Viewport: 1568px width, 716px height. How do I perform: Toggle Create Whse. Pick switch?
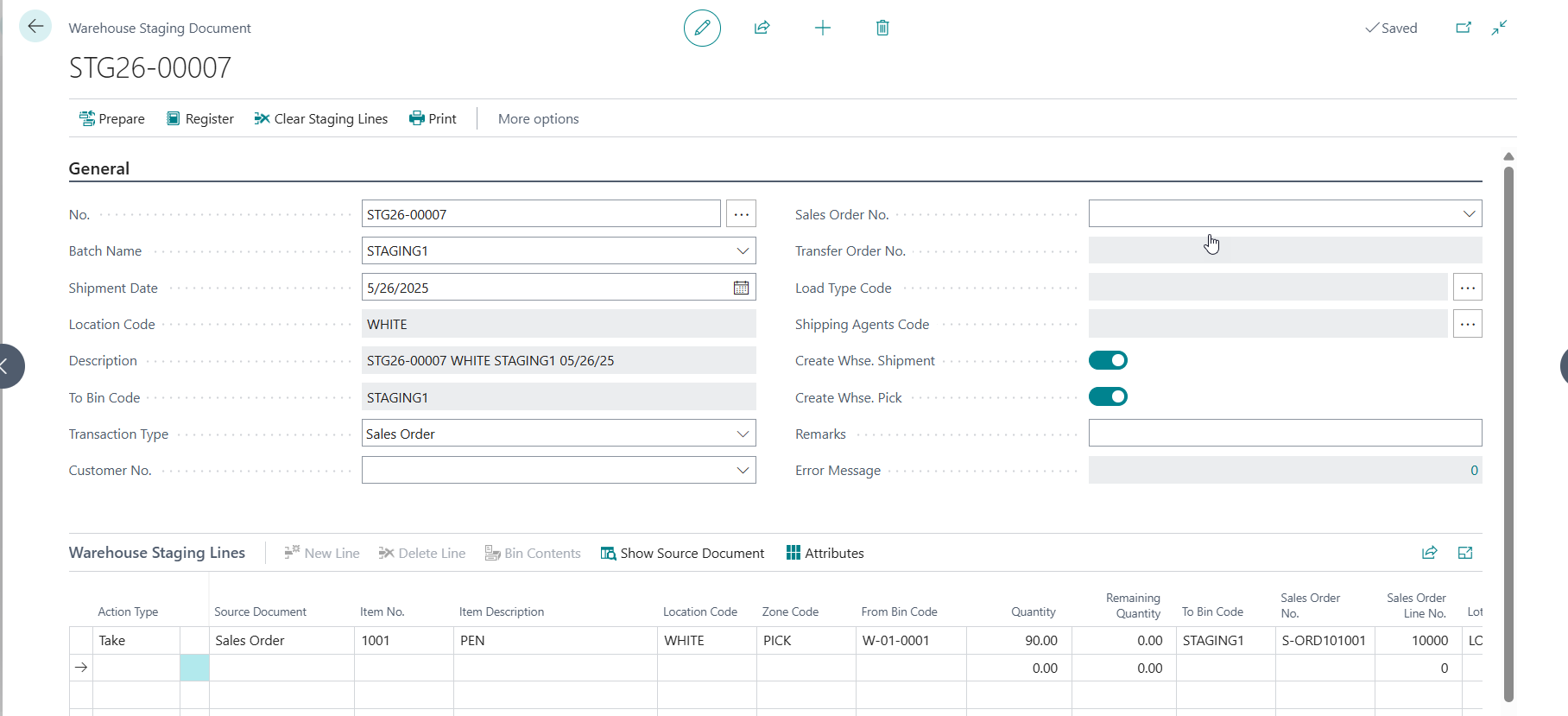(x=1108, y=396)
